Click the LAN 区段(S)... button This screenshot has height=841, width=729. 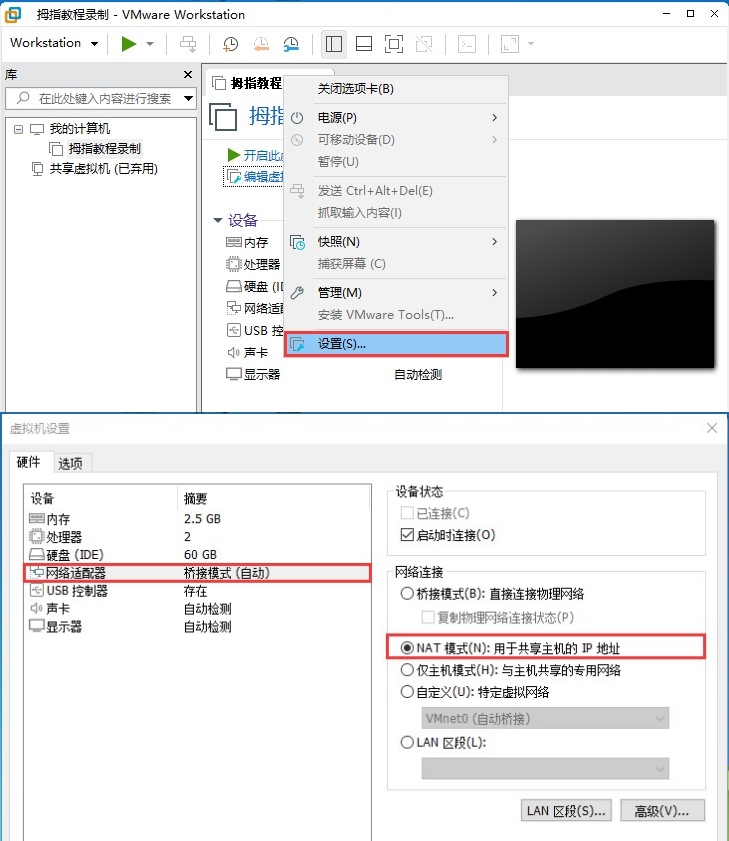point(566,811)
